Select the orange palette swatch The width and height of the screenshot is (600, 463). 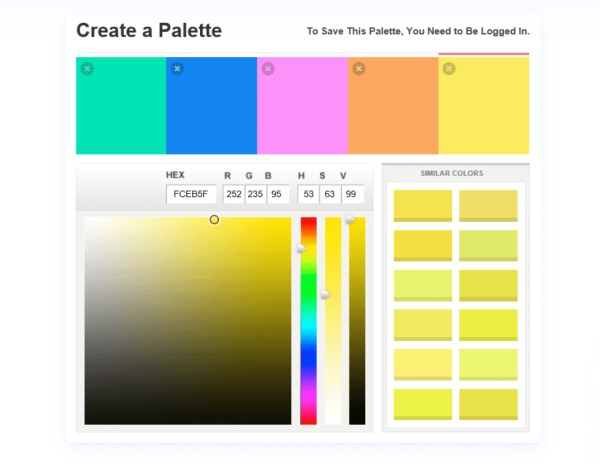tap(393, 106)
